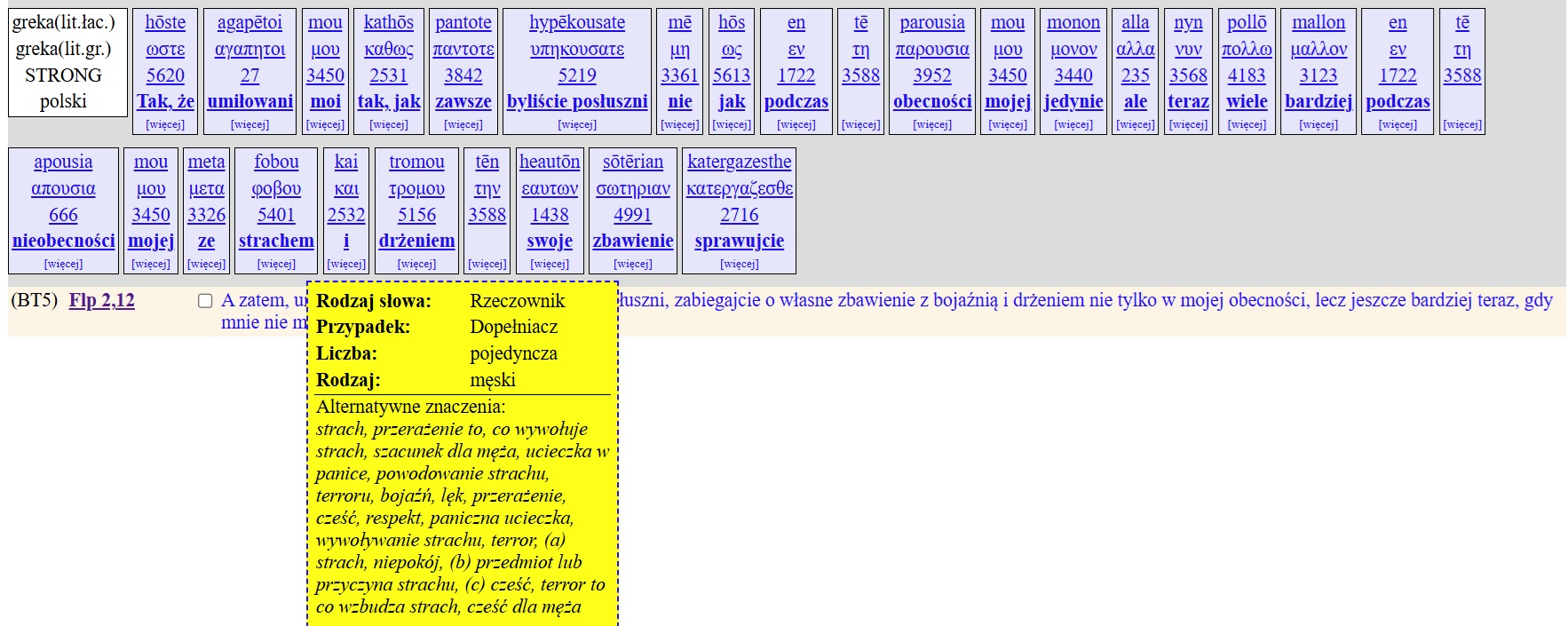Open Strong number 2532

pyautogui.click(x=346, y=215)
